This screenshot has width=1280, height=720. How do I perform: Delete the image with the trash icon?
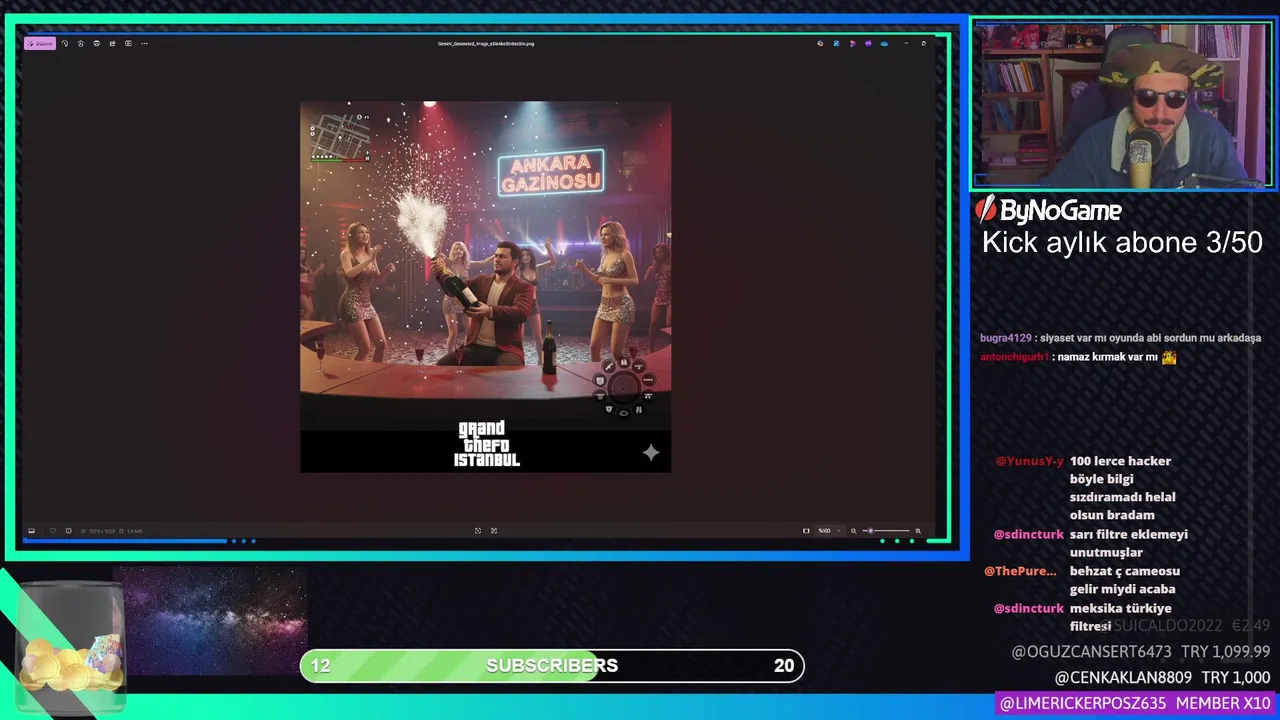[81, 44]
